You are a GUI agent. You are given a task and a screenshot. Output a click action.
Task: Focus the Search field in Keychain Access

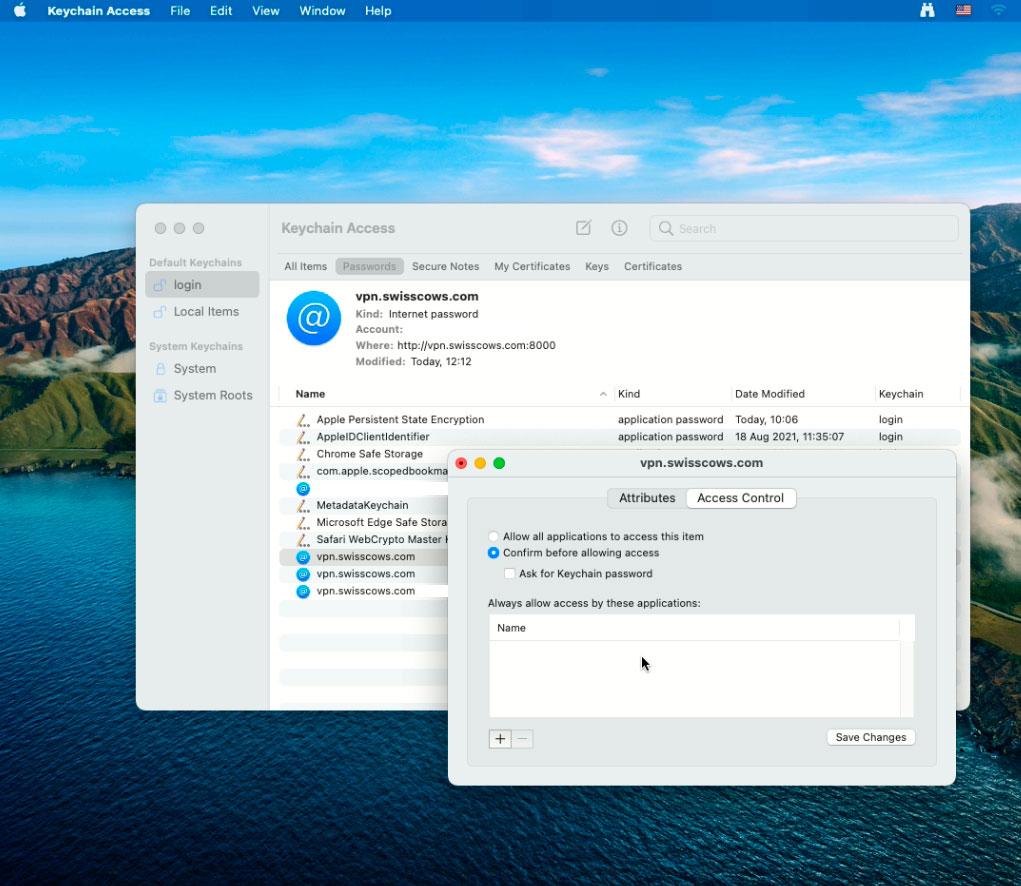(804, 228)
